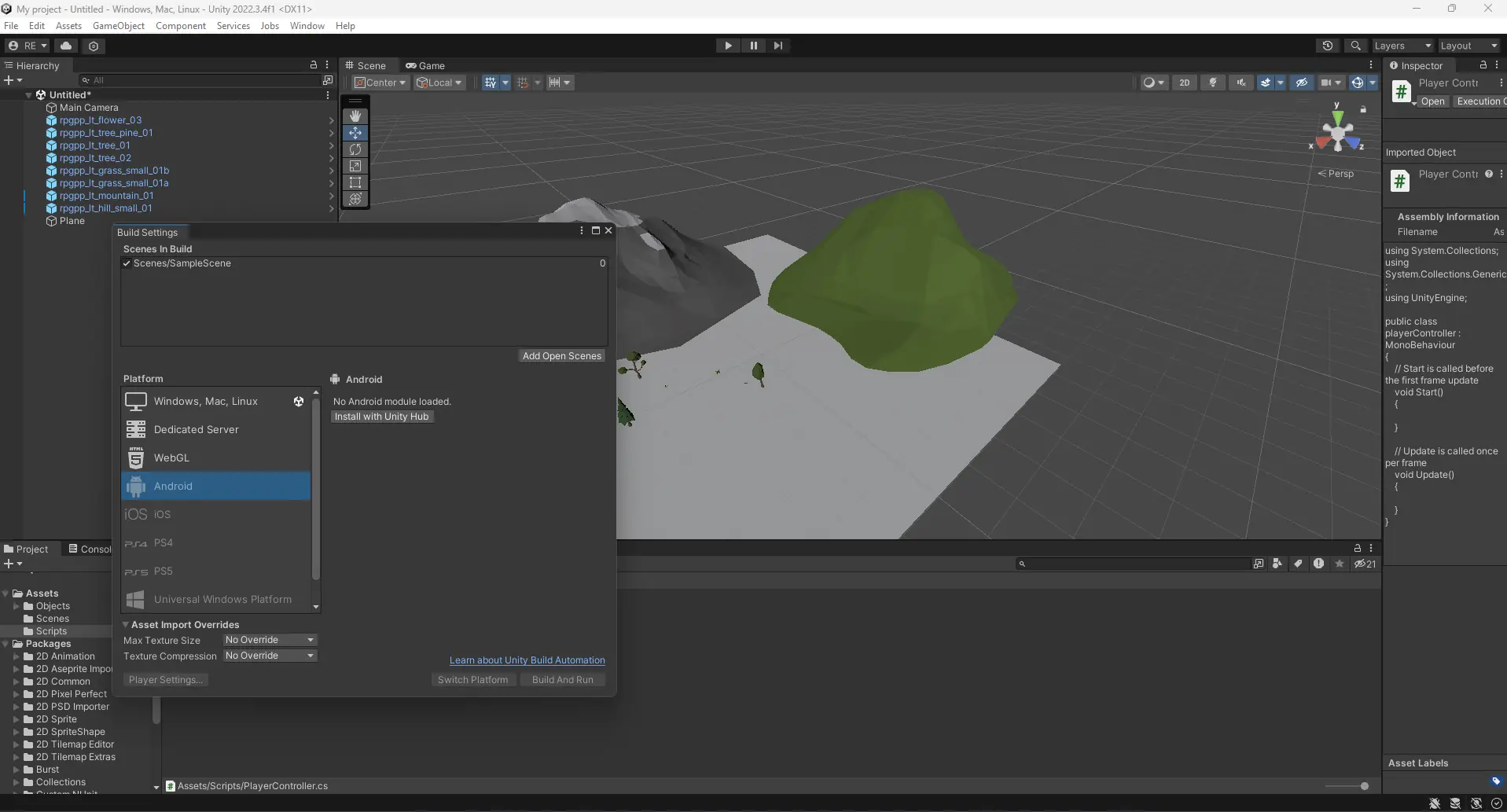Screen dimensions: 1507x812
Task: Expand the 2D Animation package folder
Action: click(x=16, y=656)
